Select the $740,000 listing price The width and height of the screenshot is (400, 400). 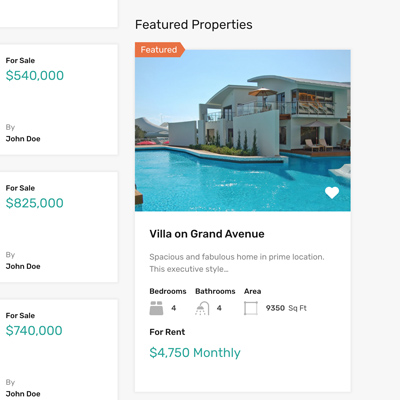34,331
